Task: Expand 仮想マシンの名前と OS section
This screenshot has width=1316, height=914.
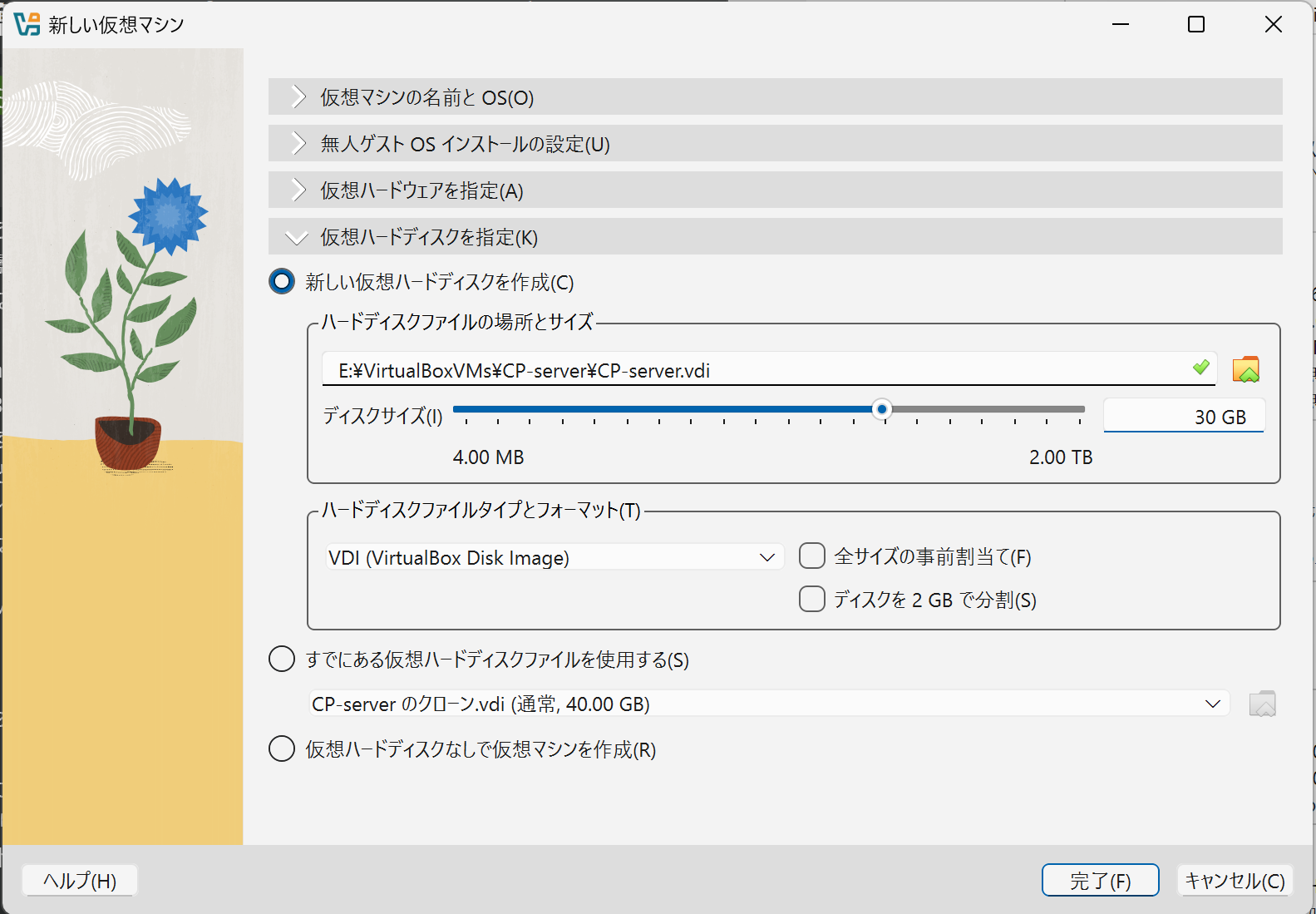Action: pos(775,97)
